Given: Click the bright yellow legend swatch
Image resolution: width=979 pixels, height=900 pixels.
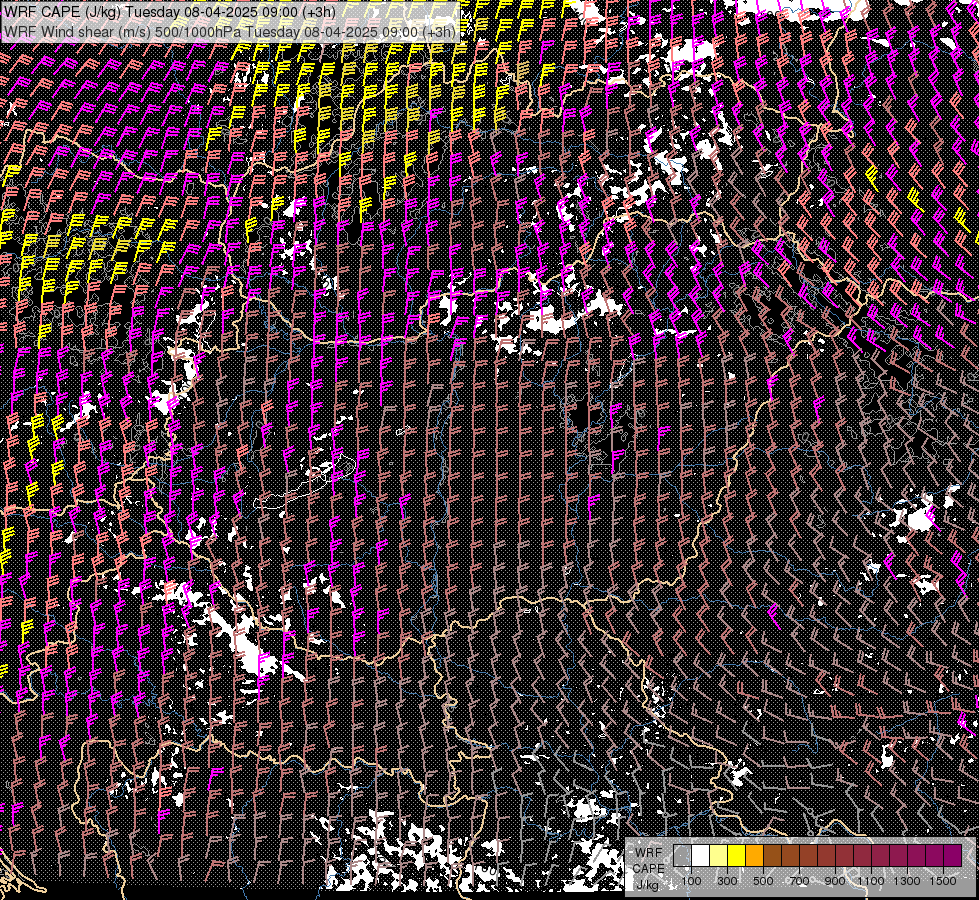Looking at the screenshot, I should click(736, 856).
